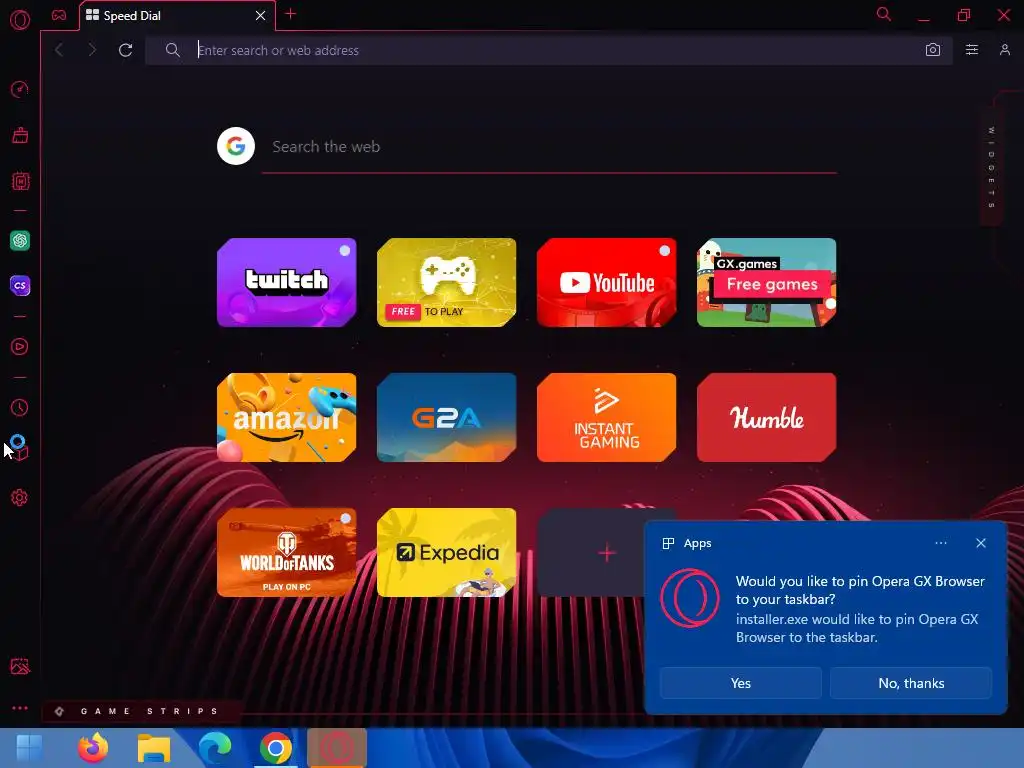This screenshot has width=1024, height=768.
Task: Switch to Chrome on the taskbar
Action: coord(276,748)
